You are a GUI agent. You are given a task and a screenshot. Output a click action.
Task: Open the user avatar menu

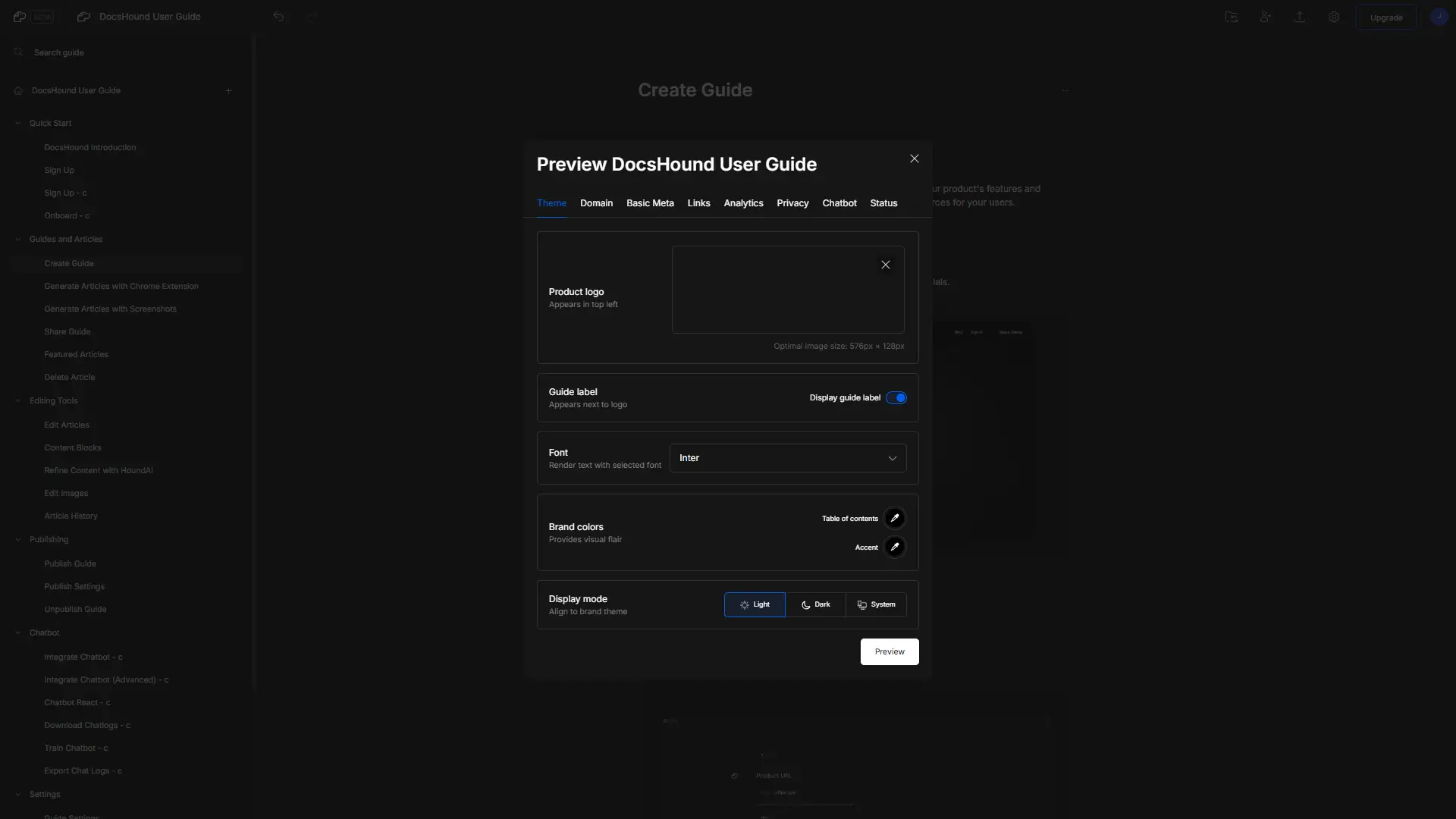[x=1439, y=17]
